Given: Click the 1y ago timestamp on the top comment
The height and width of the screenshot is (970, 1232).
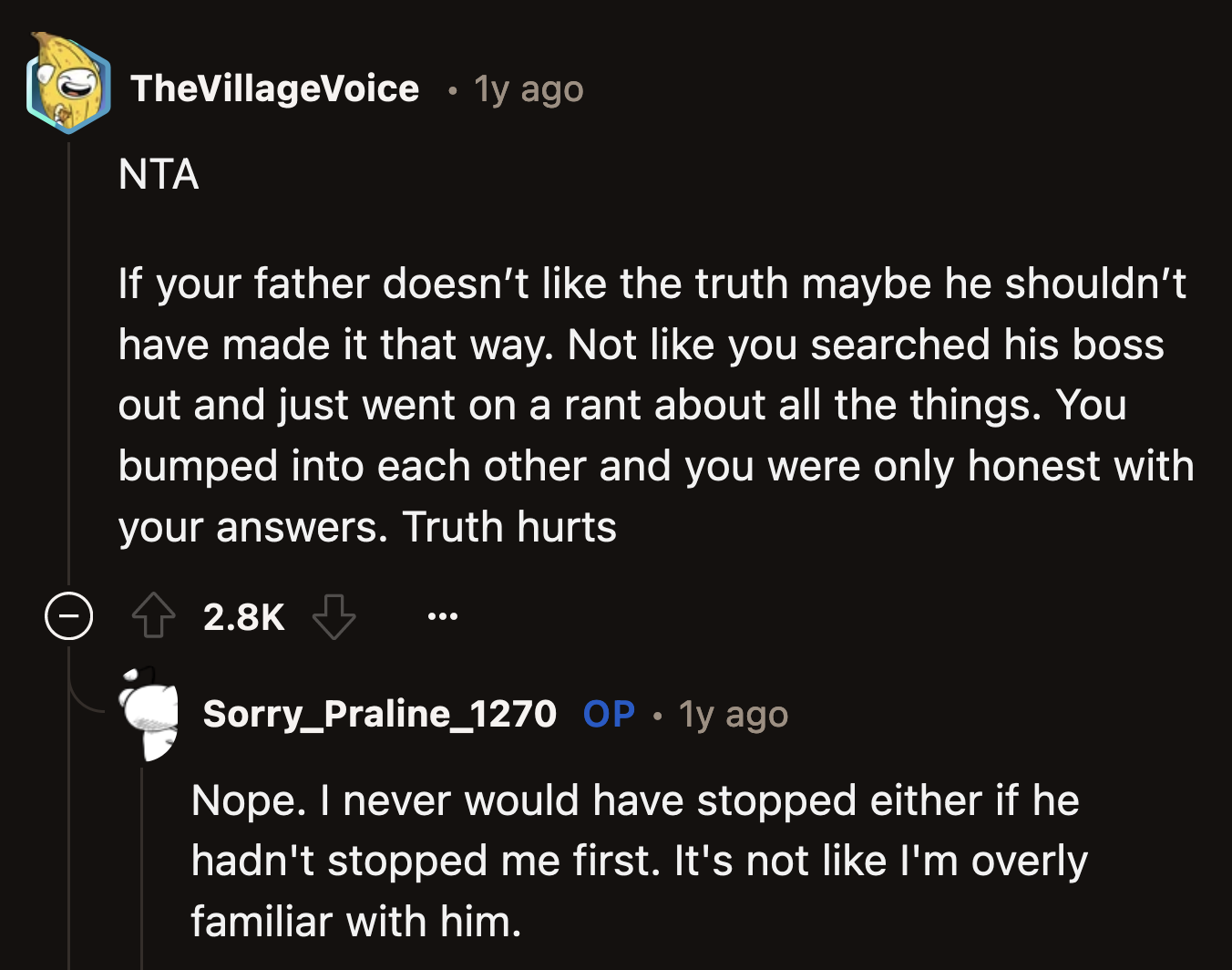Looking at the screenshot, I should [x=527, y=88].
